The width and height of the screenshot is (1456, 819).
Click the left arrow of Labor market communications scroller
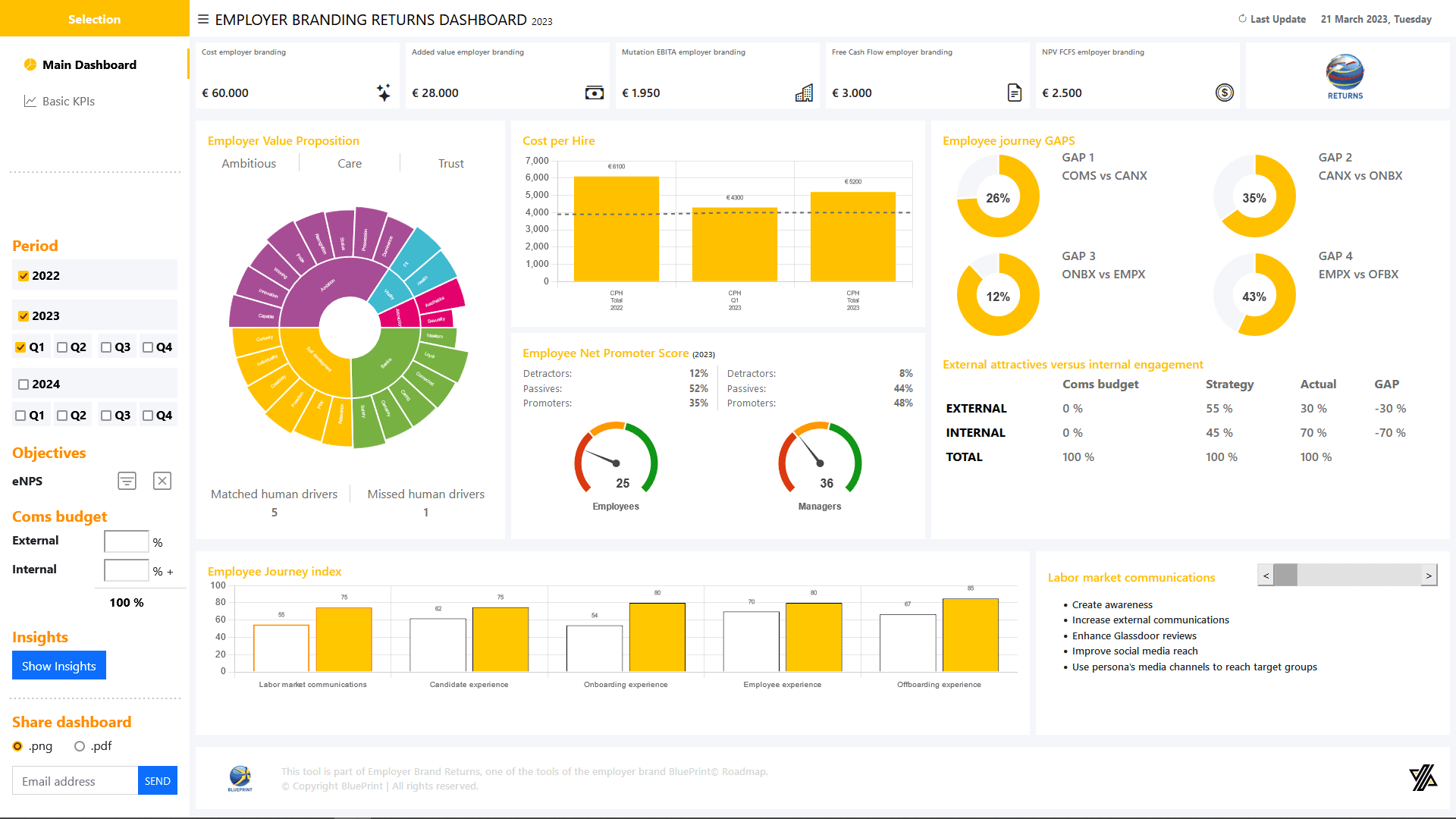coord(1266,576)
